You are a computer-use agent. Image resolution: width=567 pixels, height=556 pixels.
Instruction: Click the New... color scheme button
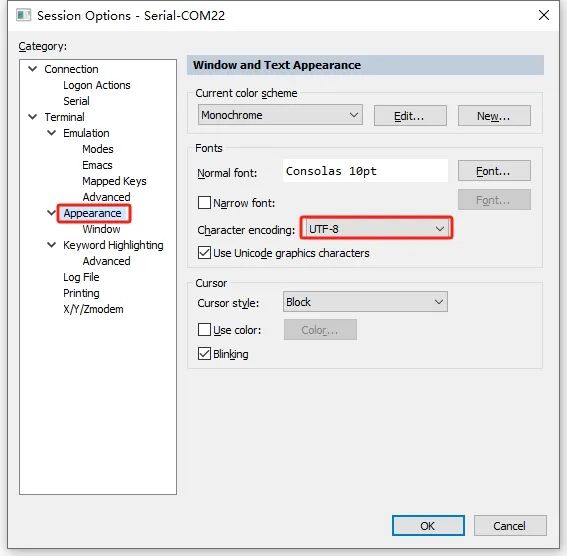tap(494, 116)
